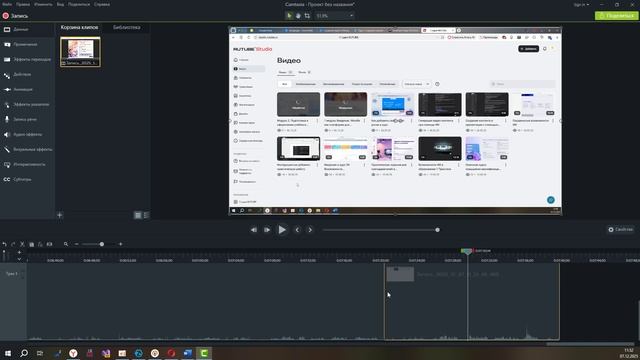
Task: Click the previous frame playback button
Action: 254,230
